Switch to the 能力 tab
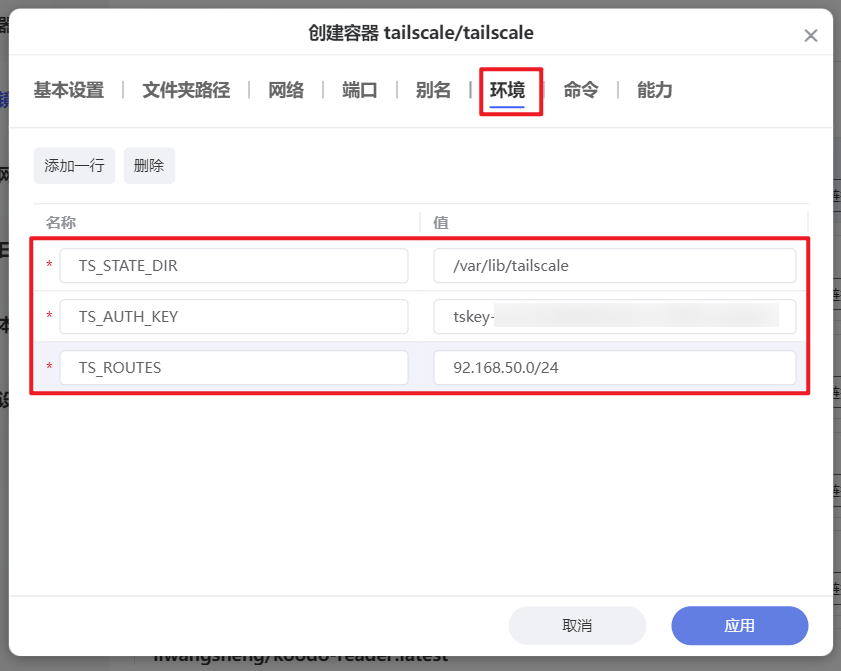The image size is (841, 671). (653, 90)
